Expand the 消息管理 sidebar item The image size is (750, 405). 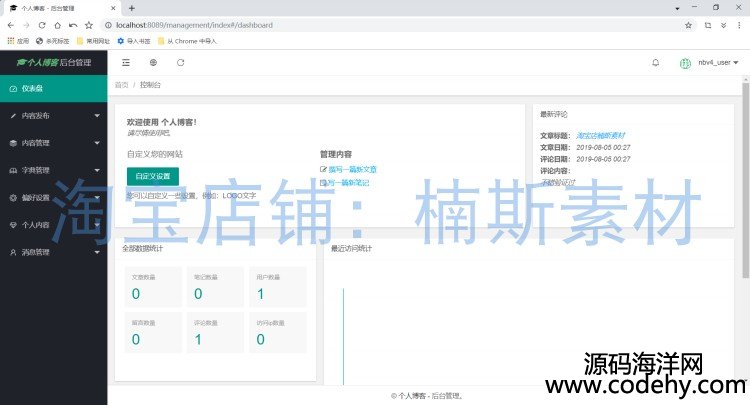[x=54, y=252]
